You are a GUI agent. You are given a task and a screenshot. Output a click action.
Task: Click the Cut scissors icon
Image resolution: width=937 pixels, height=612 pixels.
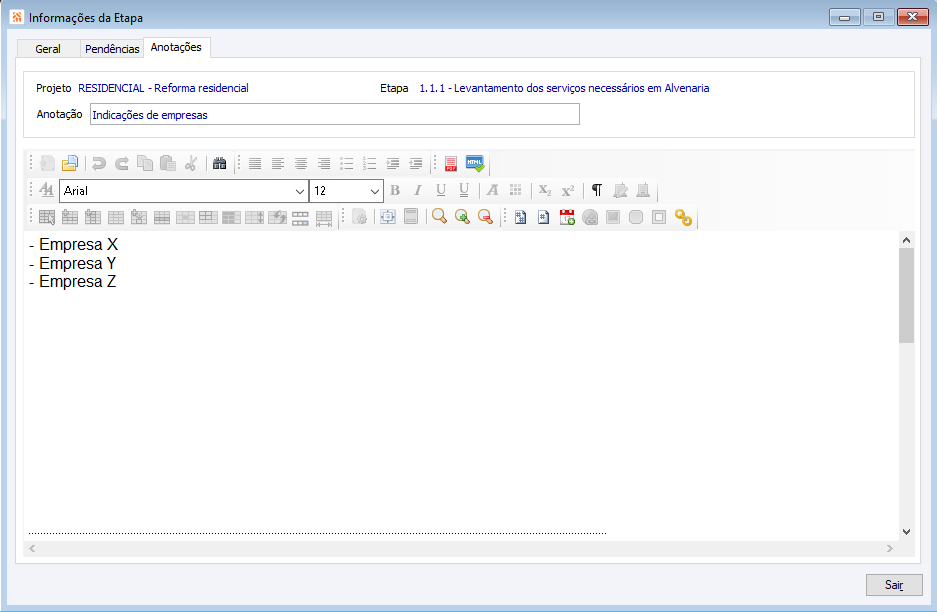tap(191, 163)
